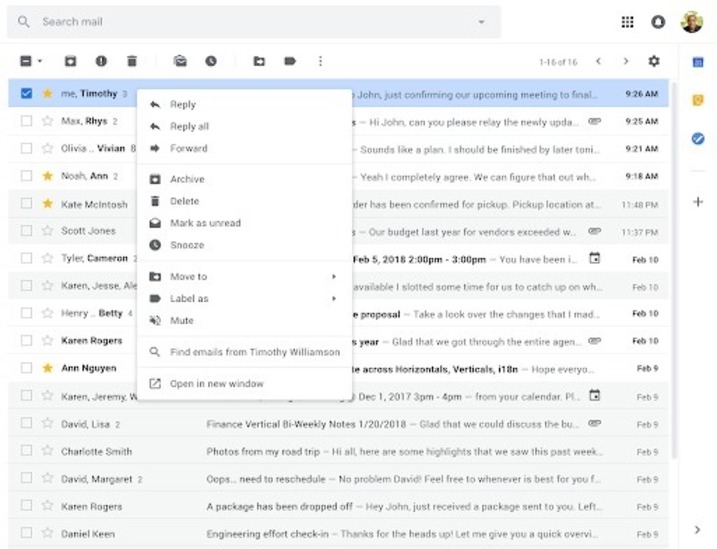
Task: Uncheck the me, Timothy conversation checkbox
Action: [x=27, y=94]
